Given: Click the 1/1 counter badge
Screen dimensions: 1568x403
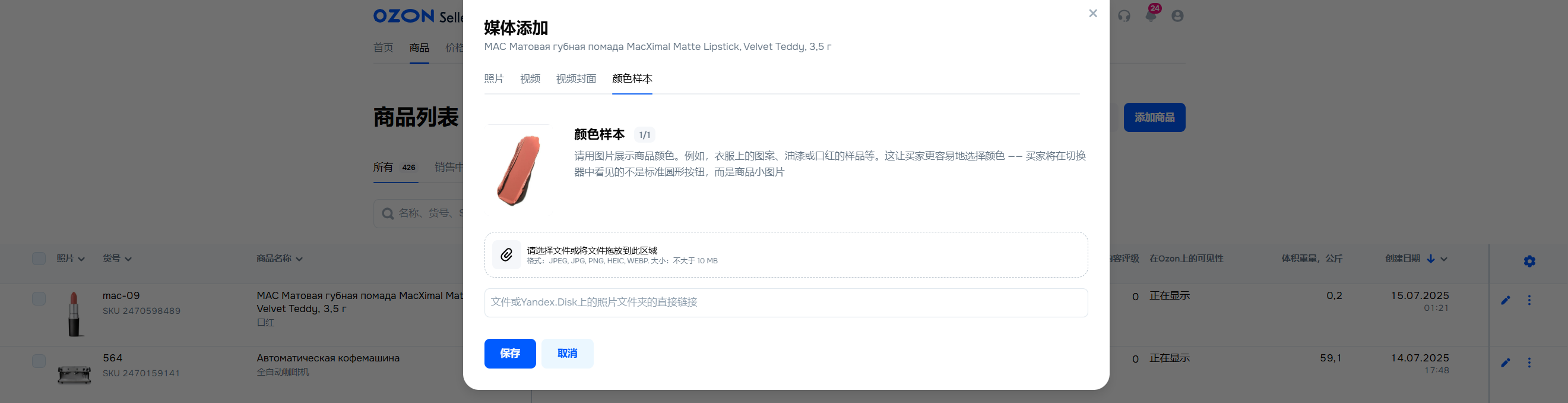Looking at the screenshot, I should (645, 135).
